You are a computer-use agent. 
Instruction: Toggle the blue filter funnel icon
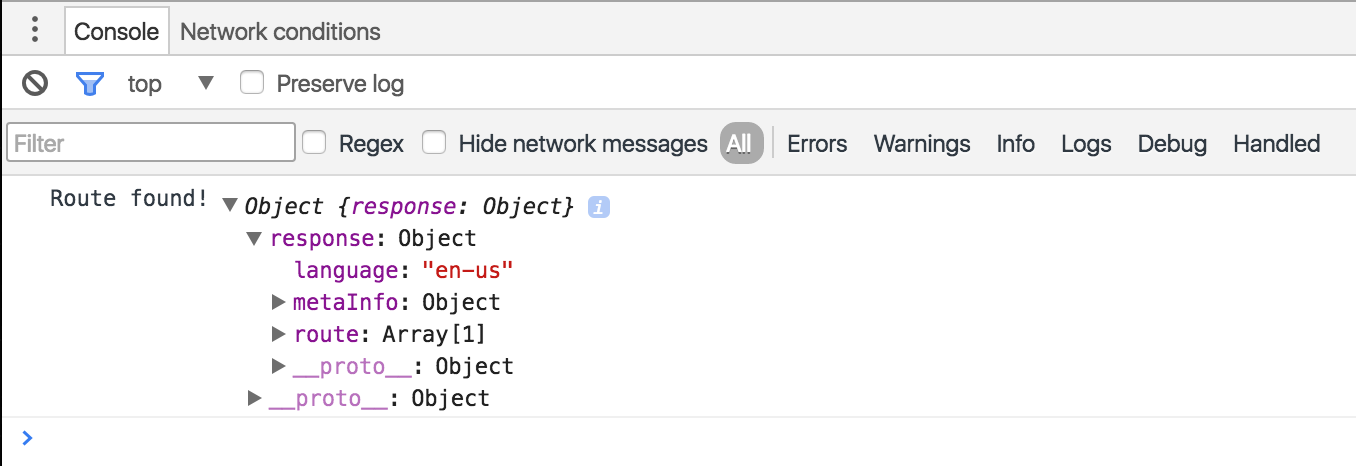tap(90, 83)
